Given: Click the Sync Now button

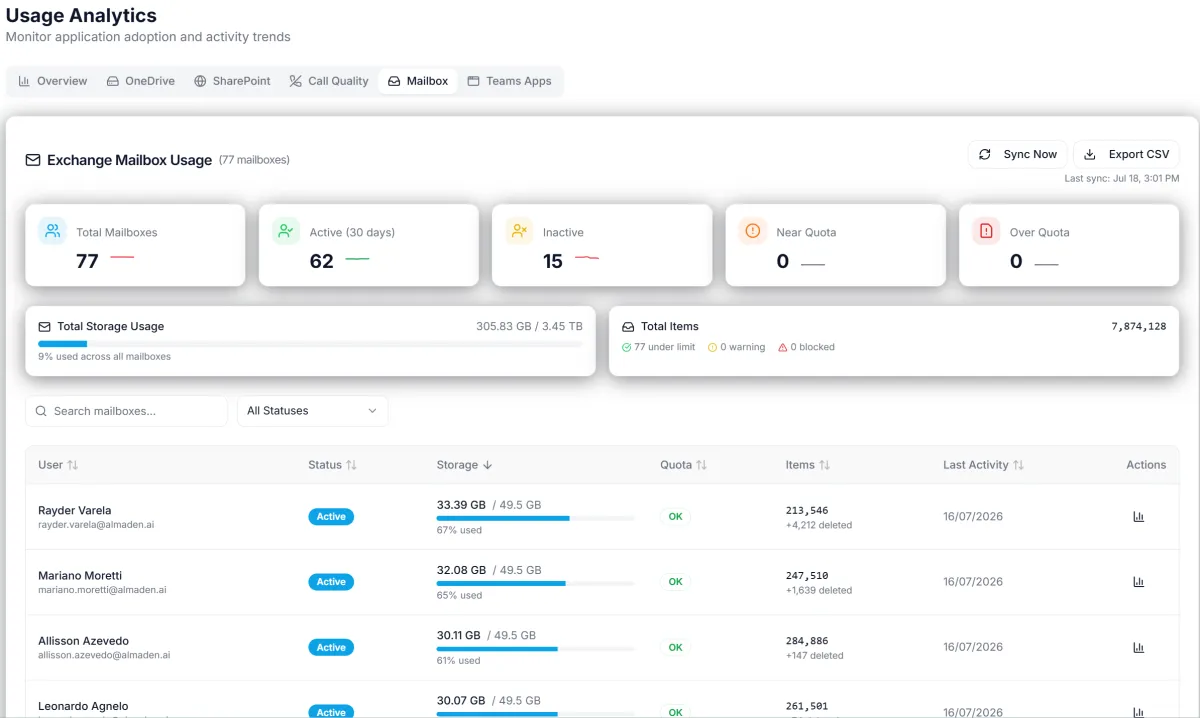Looking at the screenshot, I should (x=1018, y=154).
